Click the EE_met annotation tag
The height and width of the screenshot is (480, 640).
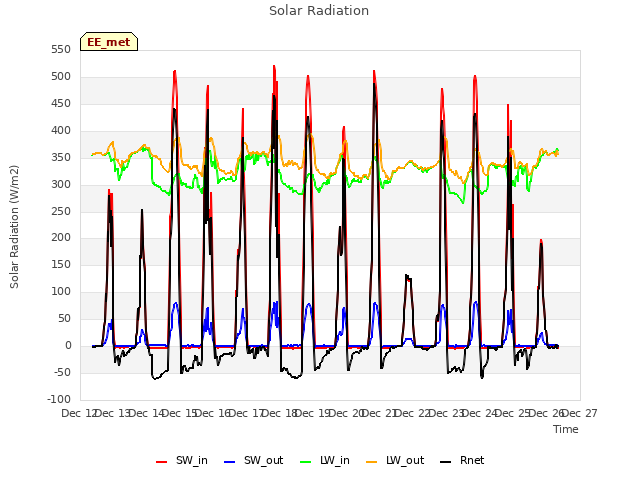tap(109, 42)
